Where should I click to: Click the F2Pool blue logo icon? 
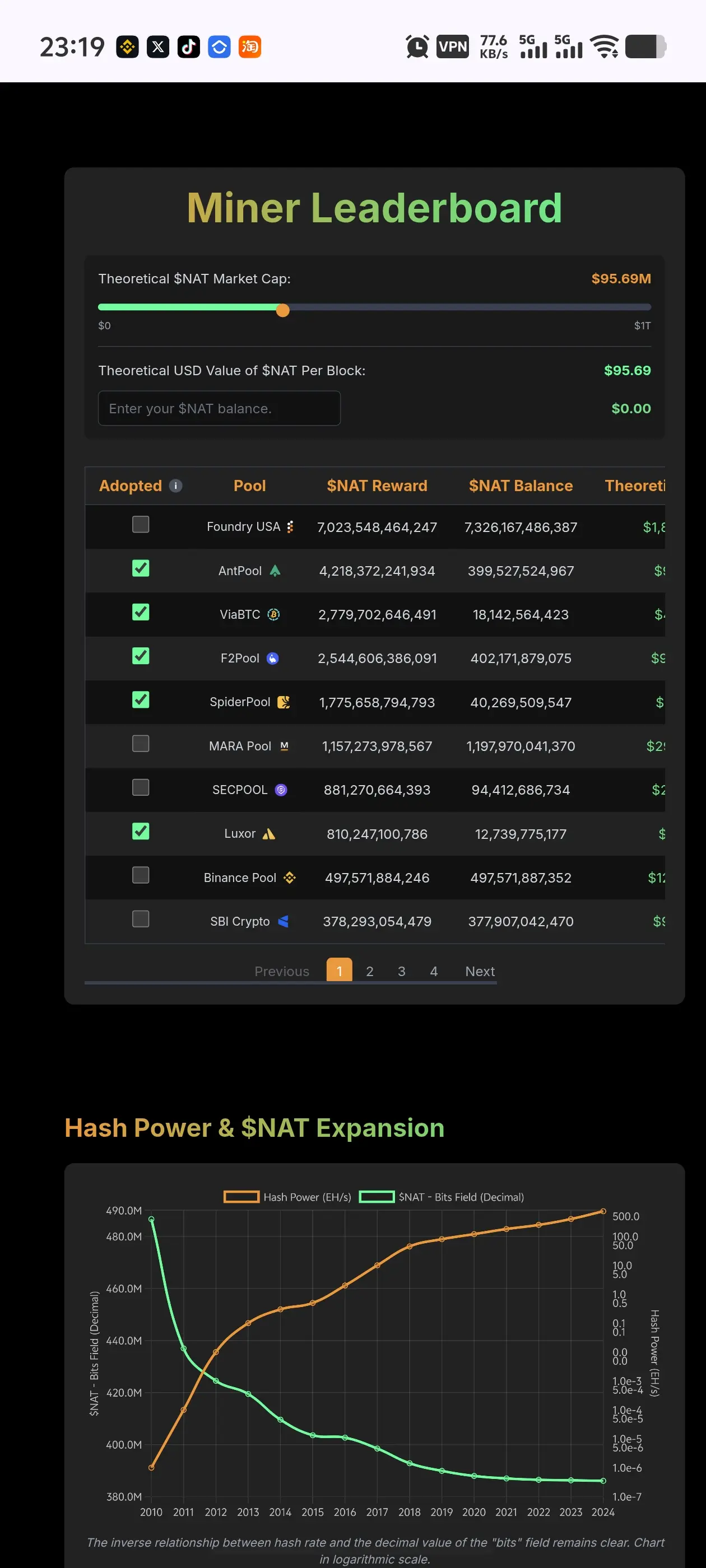coord(273,658)
